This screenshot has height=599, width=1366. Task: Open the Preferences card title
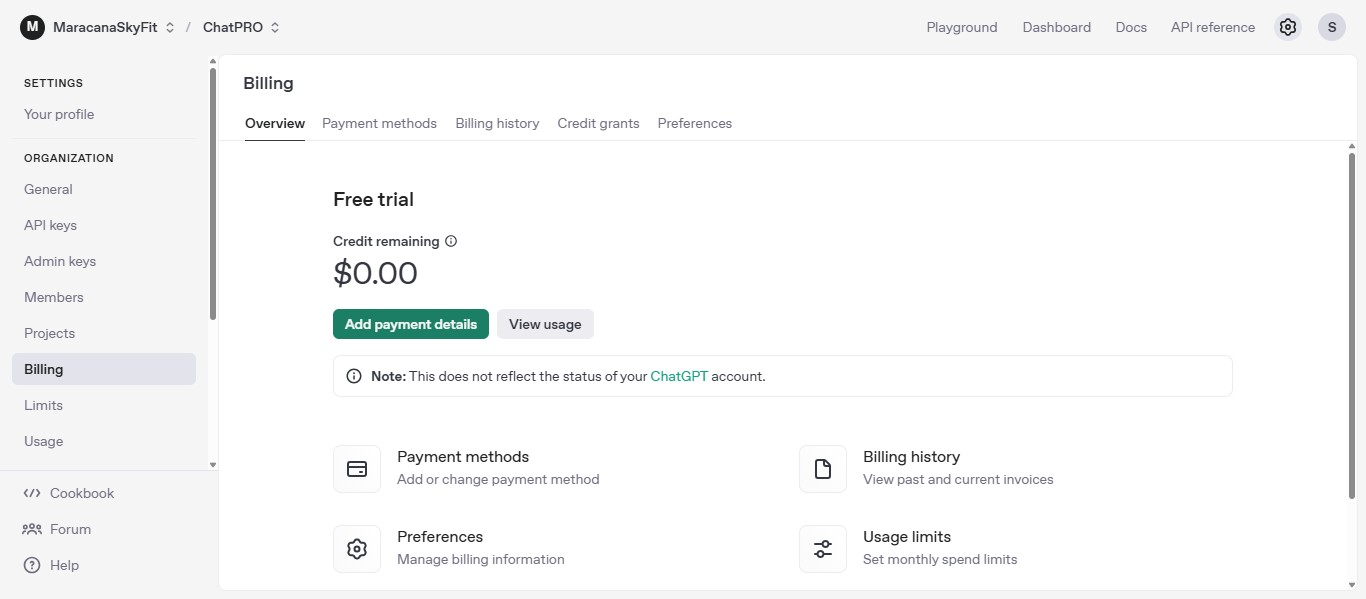[x=440, y=537]
